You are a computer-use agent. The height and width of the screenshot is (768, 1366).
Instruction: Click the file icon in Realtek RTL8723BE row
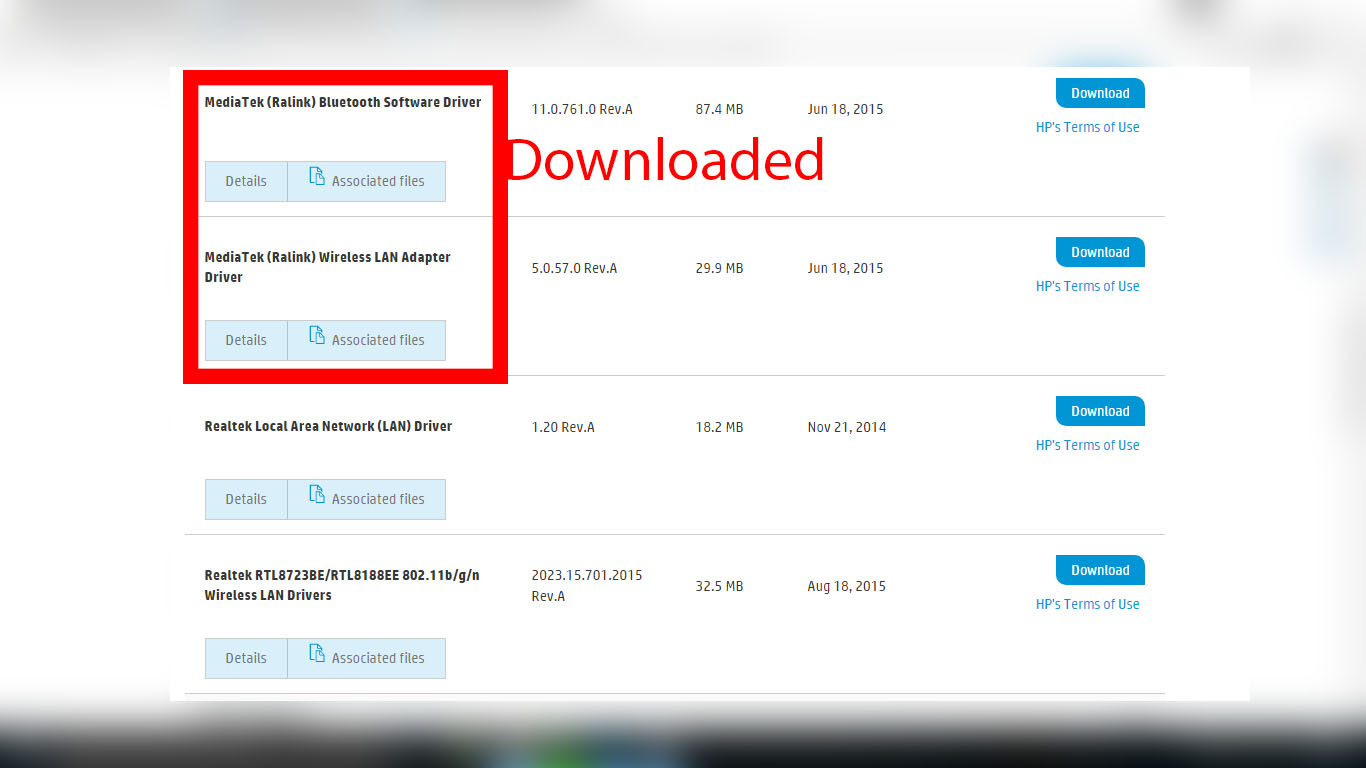pos(317,654)
